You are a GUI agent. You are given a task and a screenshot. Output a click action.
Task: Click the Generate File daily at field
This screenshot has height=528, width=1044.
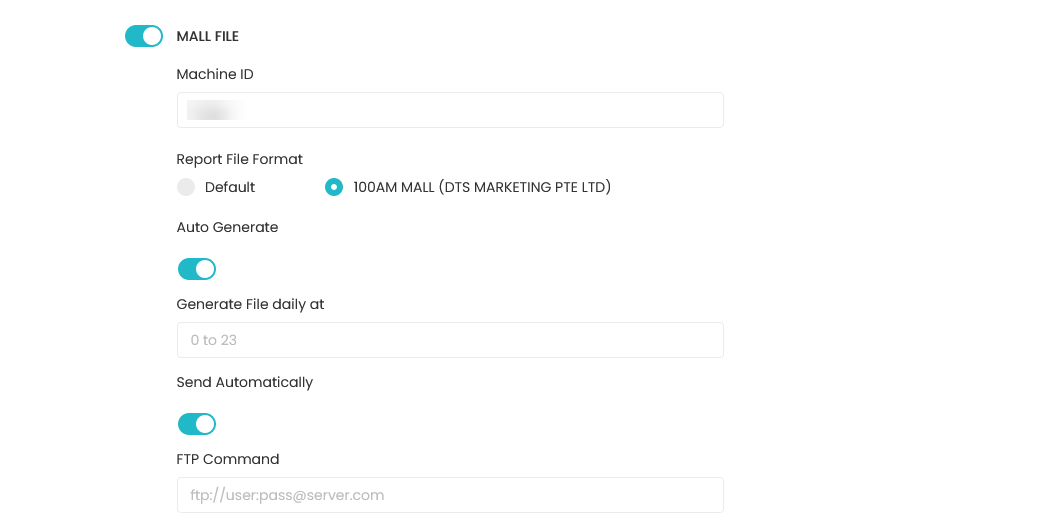tap(450, 340)
